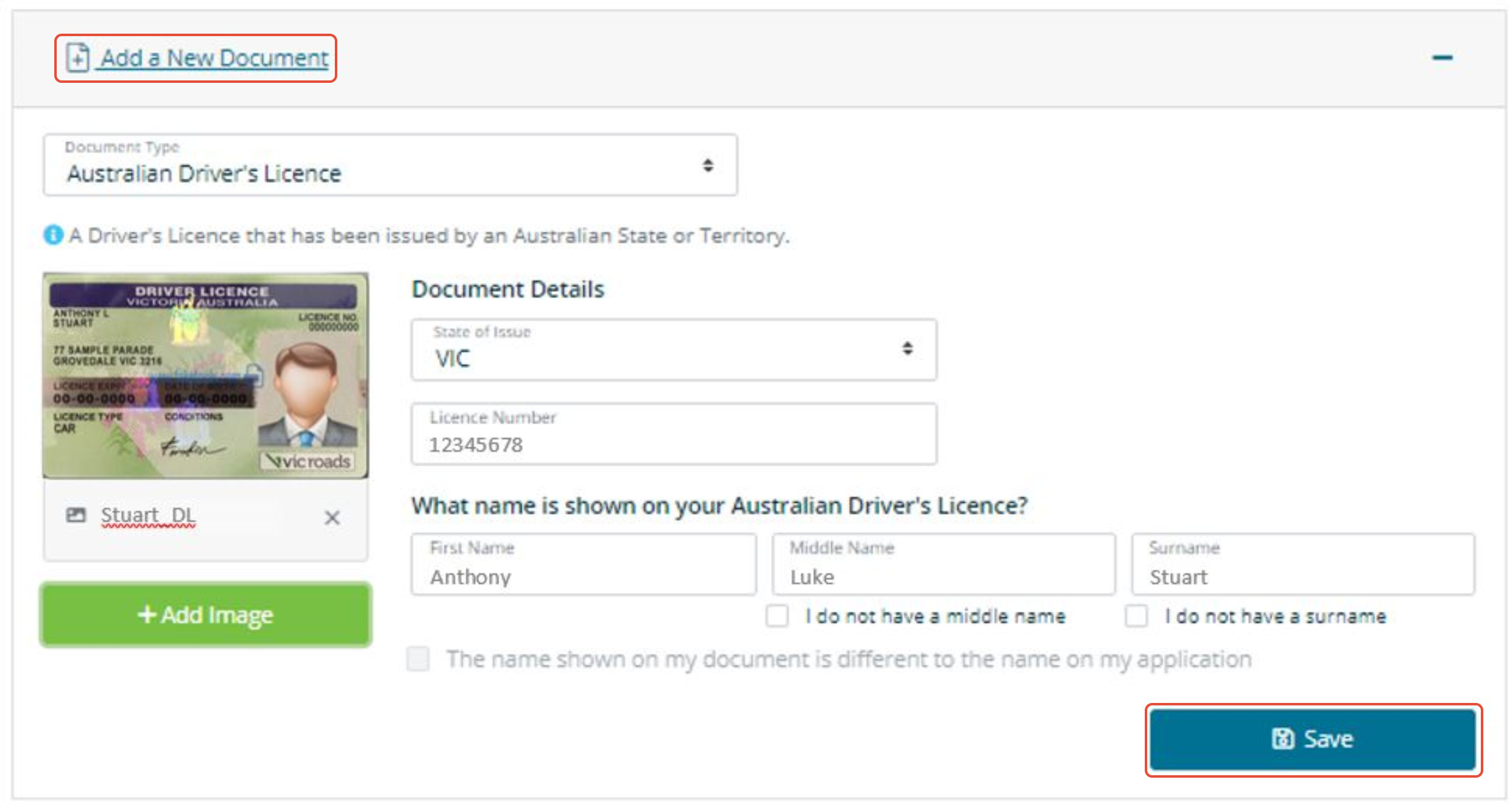The height and width of the screenshot is (807, 1512).
Task: Click the Add a New Document link
Action: pyautogui.click(x=214, y=58)
